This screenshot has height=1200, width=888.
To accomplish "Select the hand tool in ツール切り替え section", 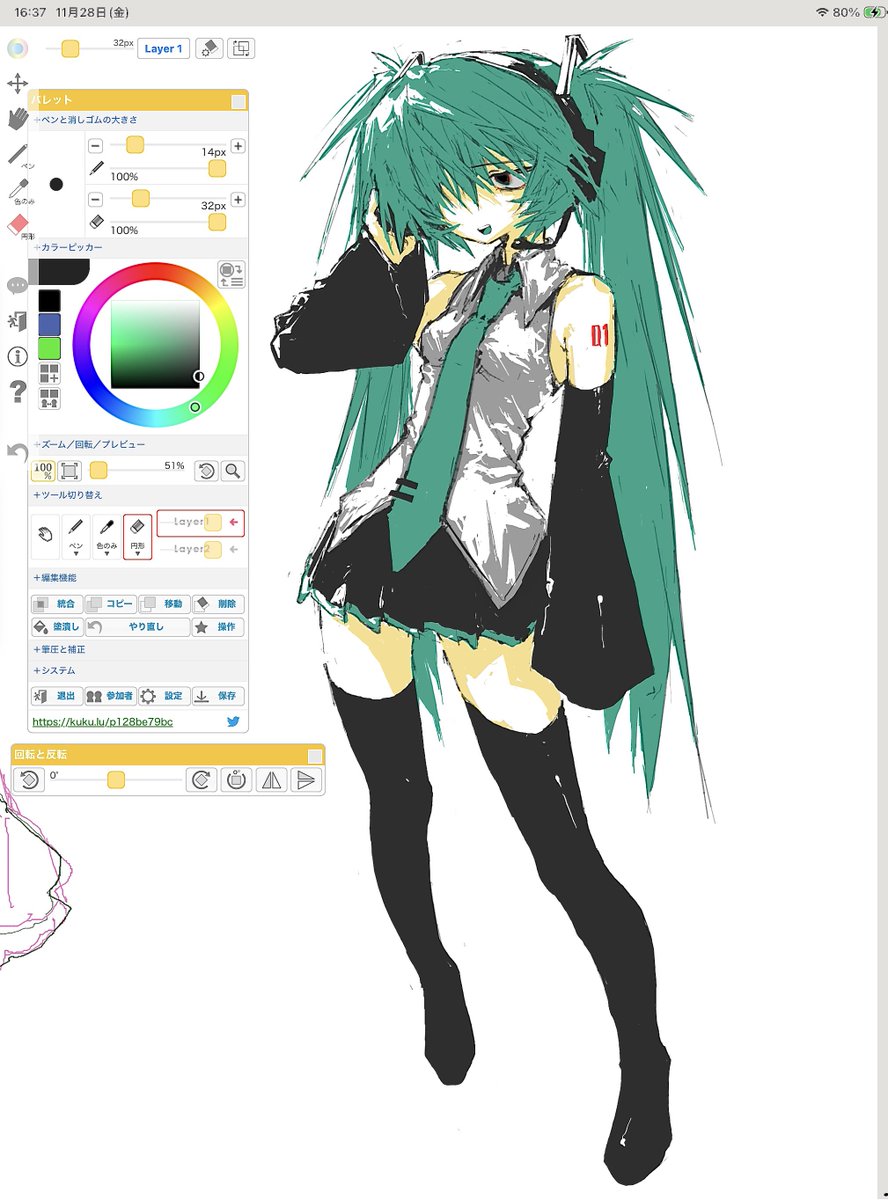I will pyautogui.click(x=45, y=537).
